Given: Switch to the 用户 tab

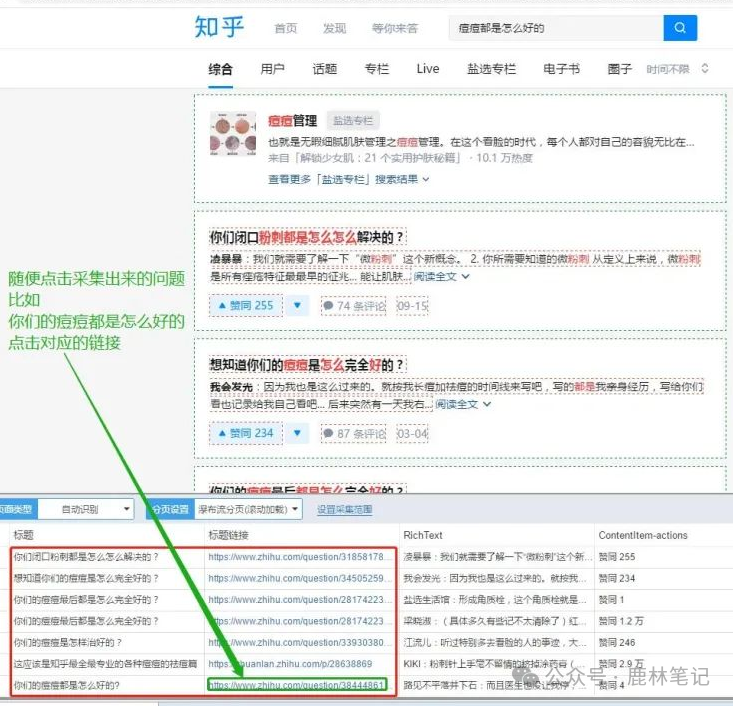Looking at the screenshot, I should [273, 69].
